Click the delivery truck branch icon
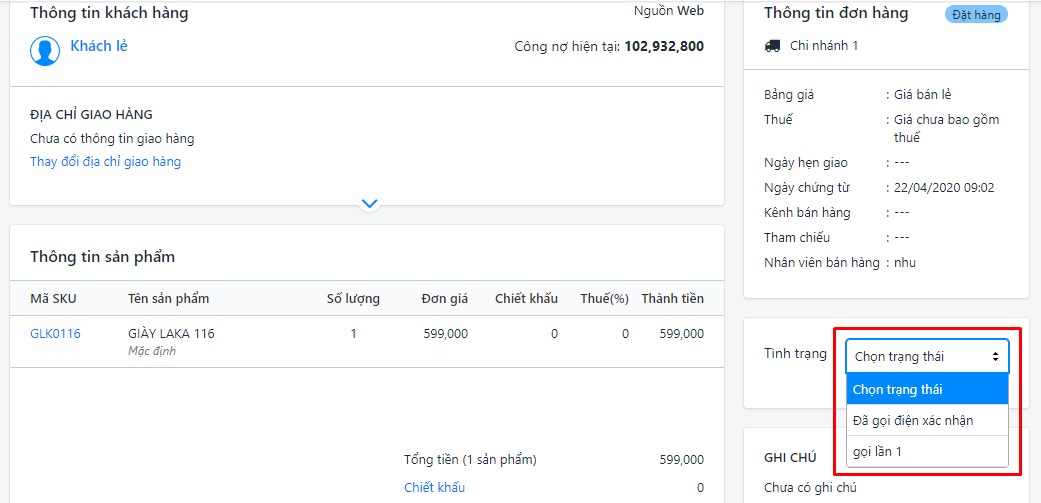The height and width of the screenshot is (503, 1041). click(772, 46)
